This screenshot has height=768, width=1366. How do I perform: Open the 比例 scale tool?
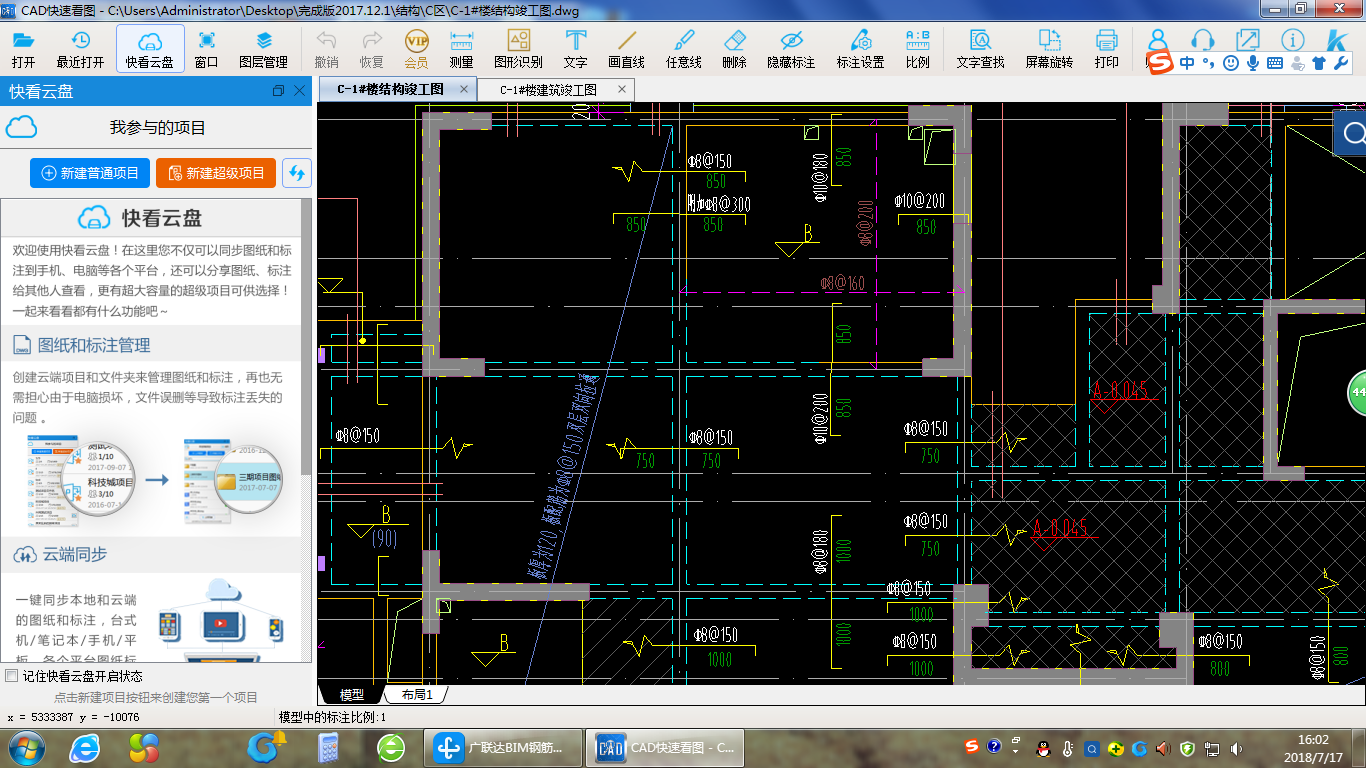pos(917,48)
